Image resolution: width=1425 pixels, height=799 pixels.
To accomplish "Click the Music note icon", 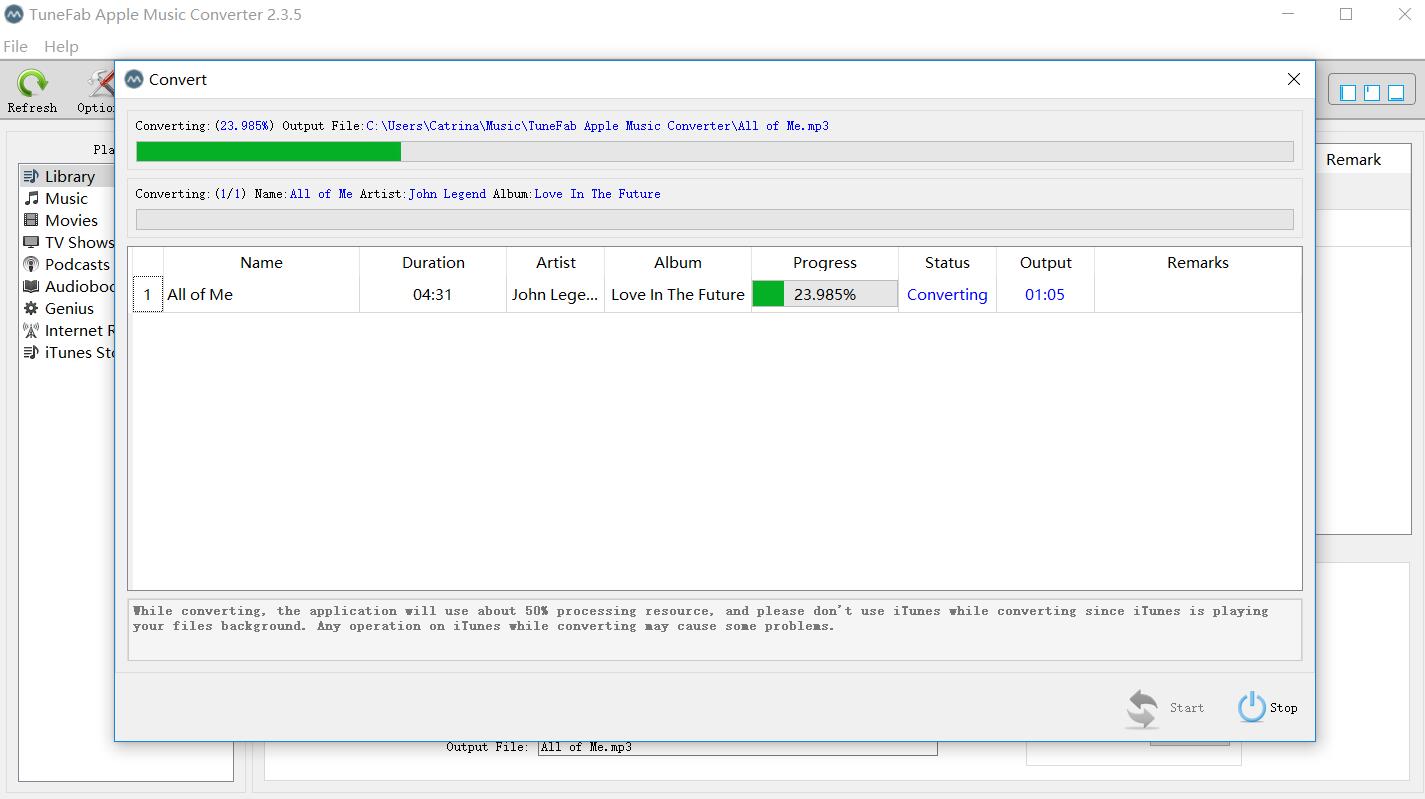I will coord(31,198).
